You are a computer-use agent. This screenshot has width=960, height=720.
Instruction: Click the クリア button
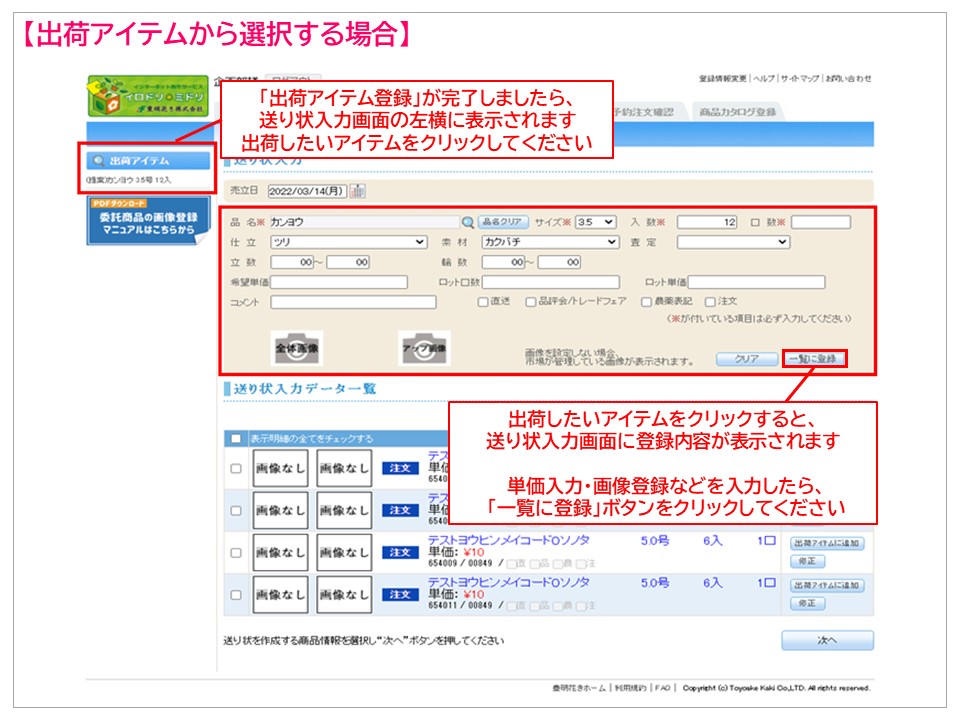(747, 359)
